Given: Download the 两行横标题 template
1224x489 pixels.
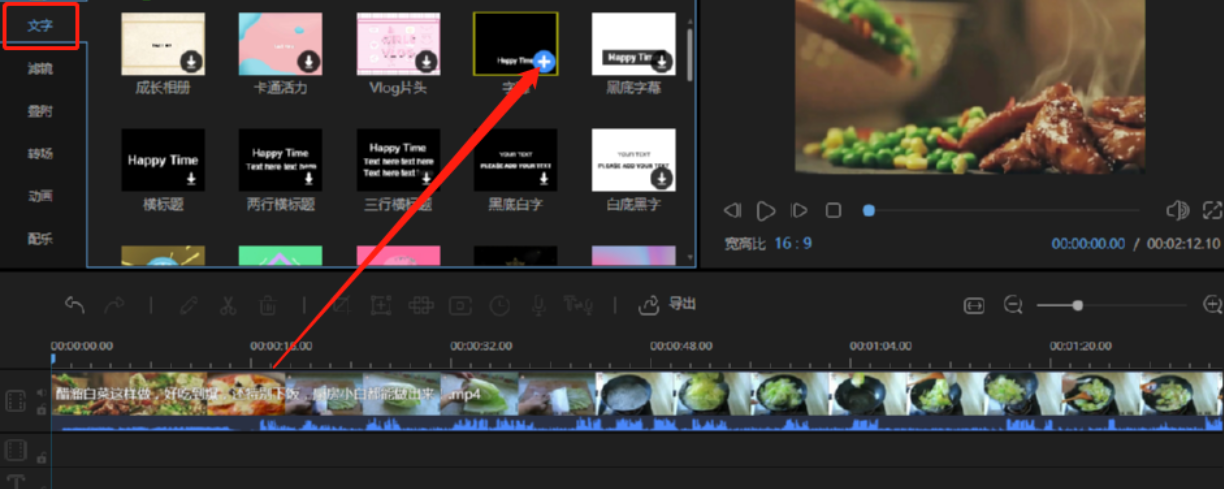Looking at the screenshot, I should tap(309, 178).
